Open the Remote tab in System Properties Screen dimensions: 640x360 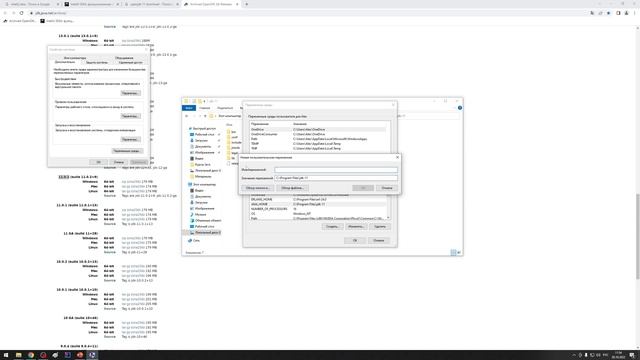(x=130, y=62)
